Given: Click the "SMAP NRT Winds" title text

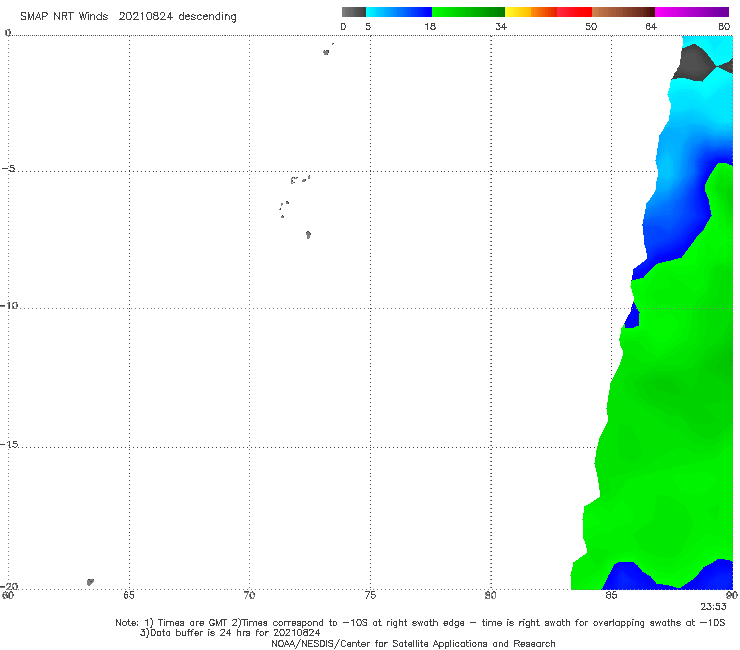Looking at the screenshot, I should (64, 17).
